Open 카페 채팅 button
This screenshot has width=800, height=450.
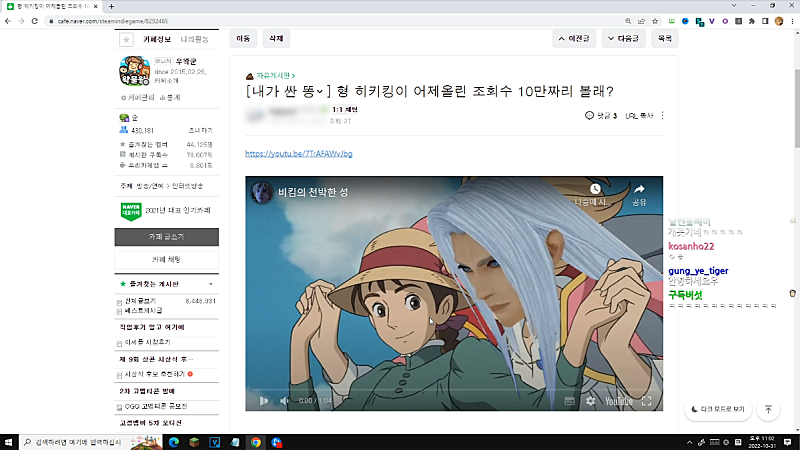pos(166,260)
